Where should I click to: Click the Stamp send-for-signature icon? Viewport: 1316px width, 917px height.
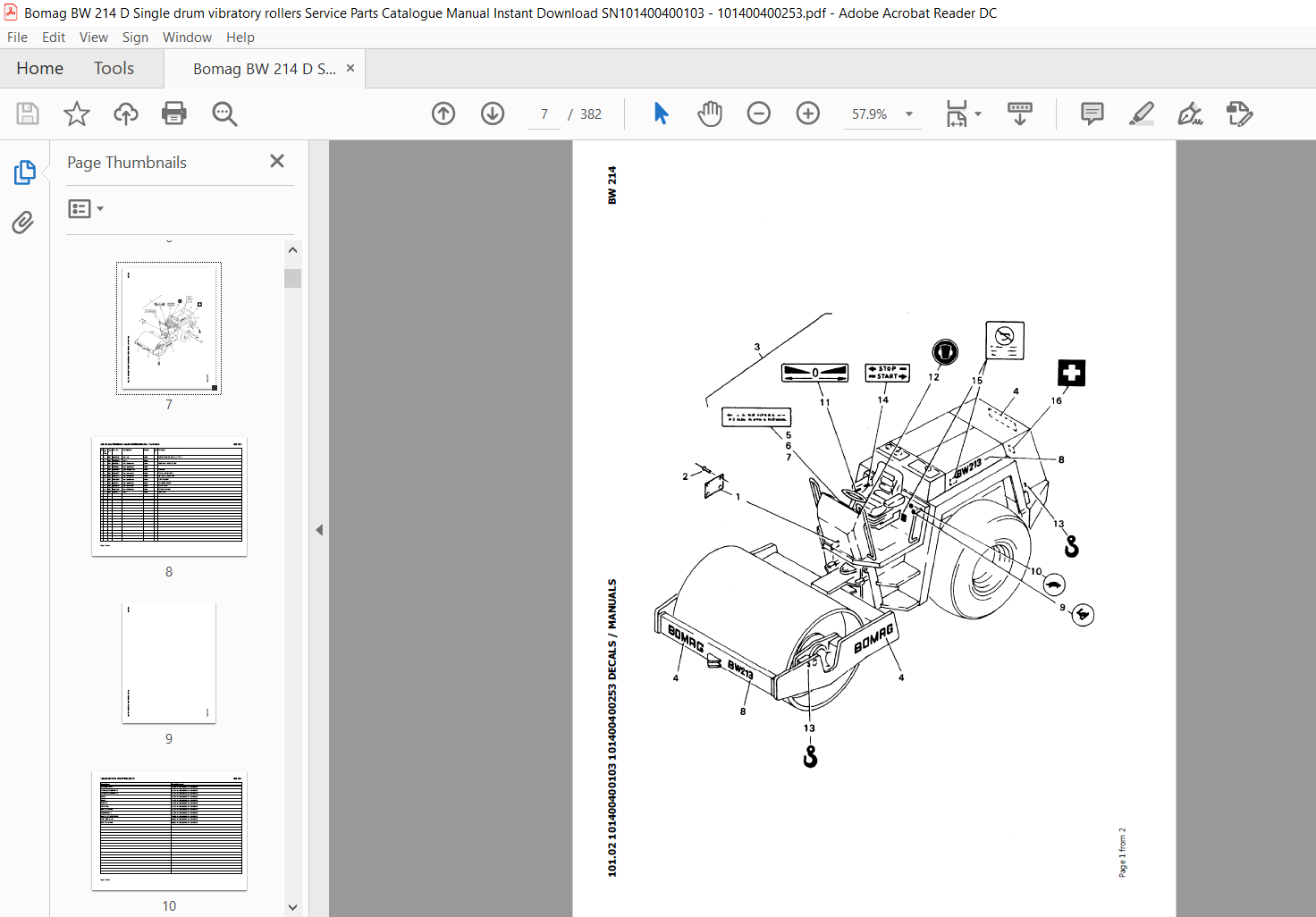pos(1239,114)
